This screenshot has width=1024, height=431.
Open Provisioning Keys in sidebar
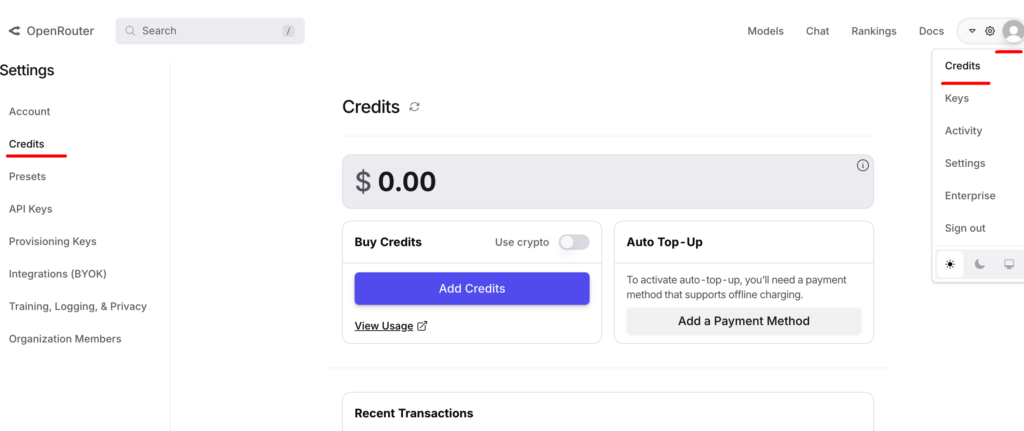click(52, 241)
